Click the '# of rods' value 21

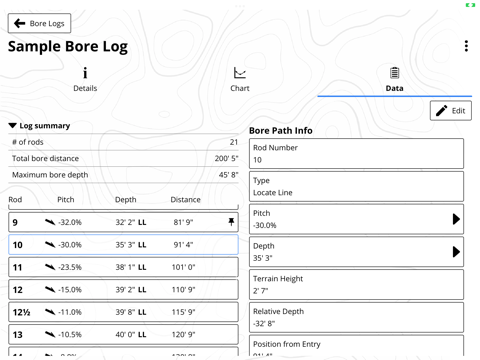point(234,142)
